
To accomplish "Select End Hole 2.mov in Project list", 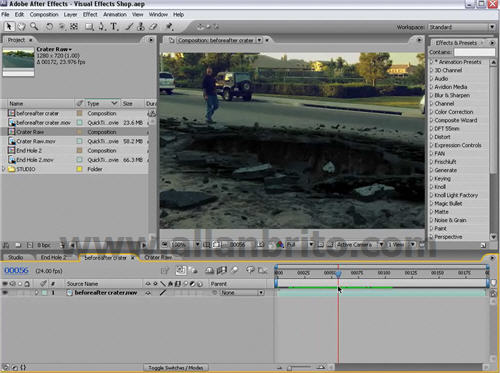I will tap(35, 160).
